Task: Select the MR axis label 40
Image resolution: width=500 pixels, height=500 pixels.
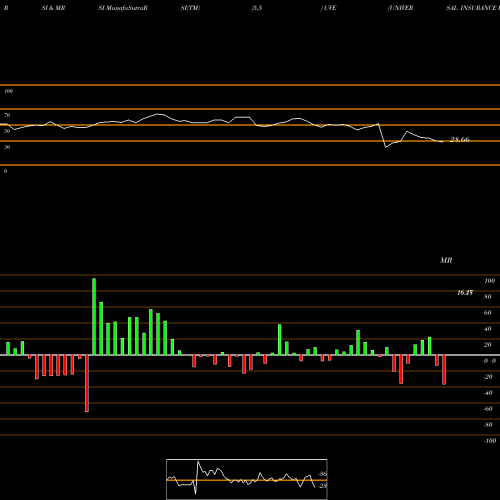Action: [488, 329]
